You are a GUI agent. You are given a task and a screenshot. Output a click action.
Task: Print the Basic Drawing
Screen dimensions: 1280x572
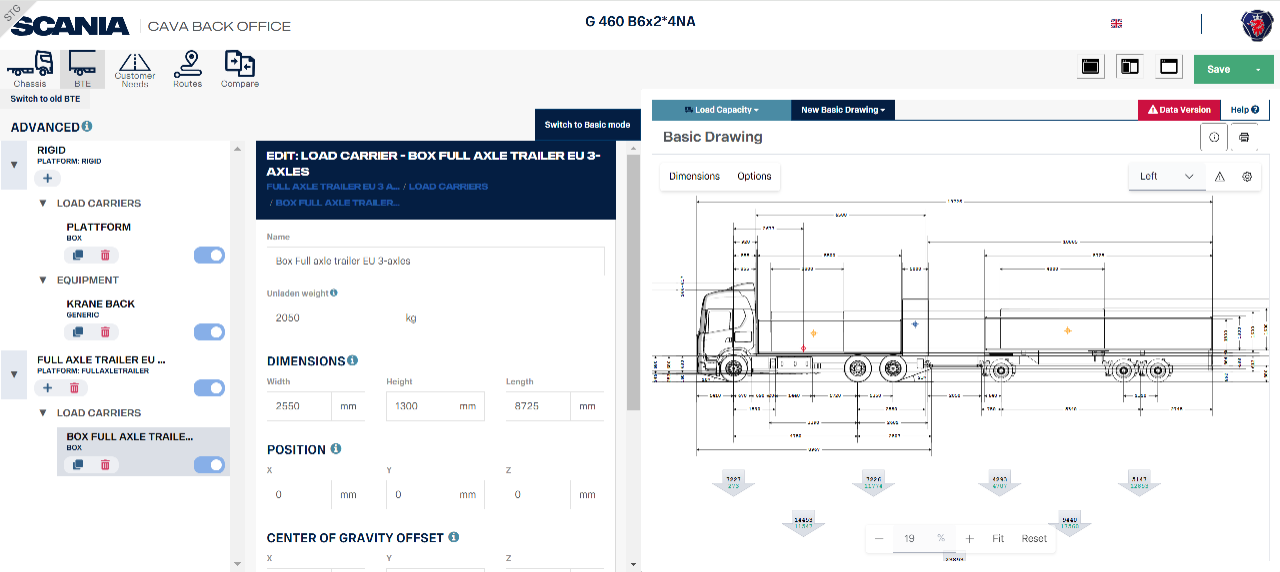tap(1244, 137)
